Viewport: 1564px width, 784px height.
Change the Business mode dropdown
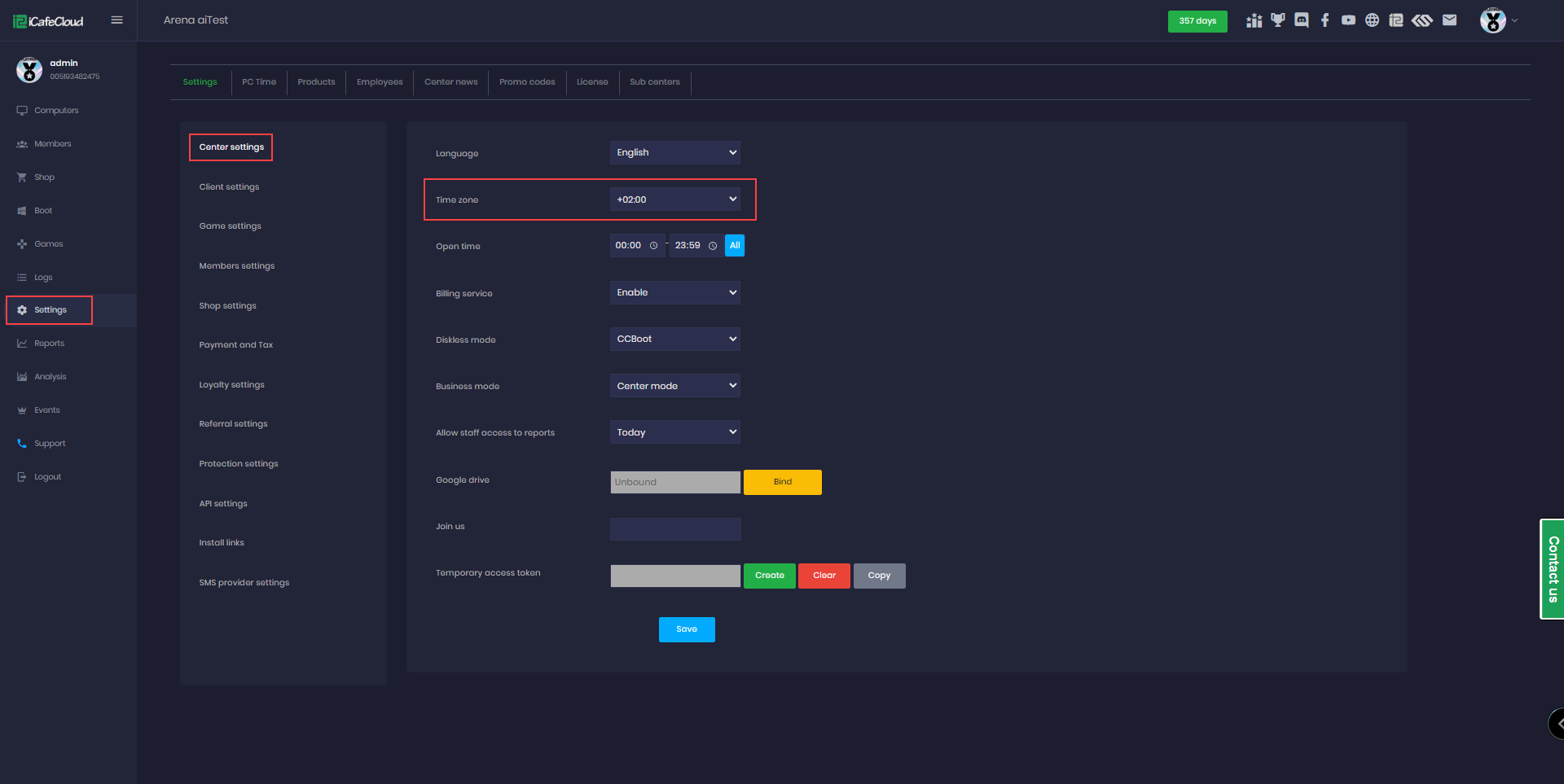[674, 385]
